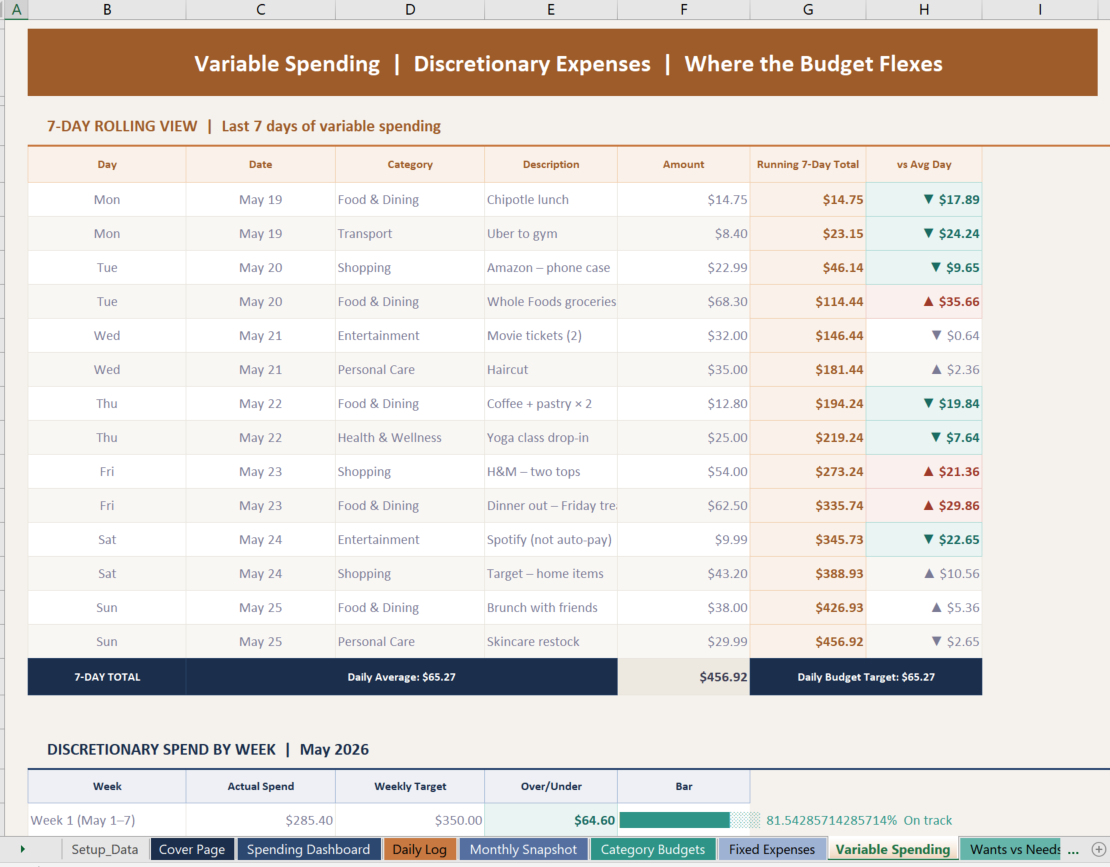Click running total $456.92 cell

808,641
